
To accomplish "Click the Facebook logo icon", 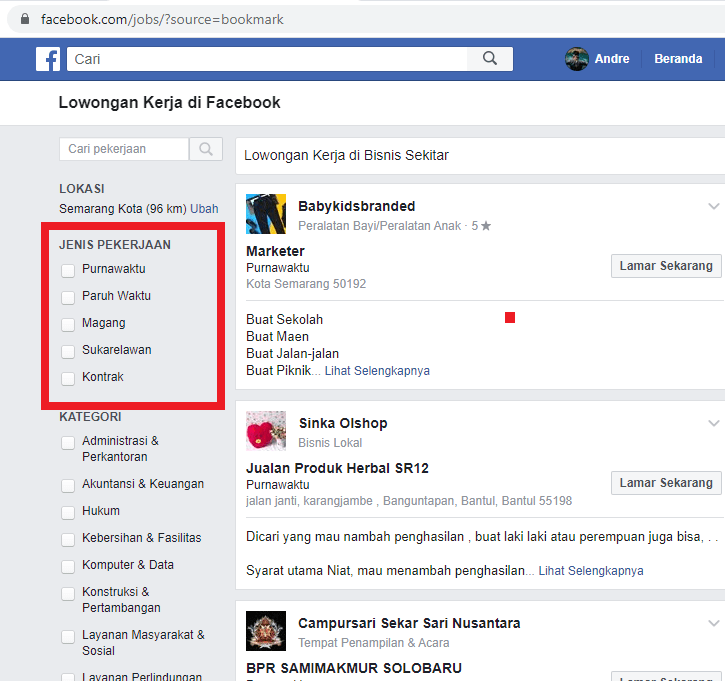I will 48,59.
